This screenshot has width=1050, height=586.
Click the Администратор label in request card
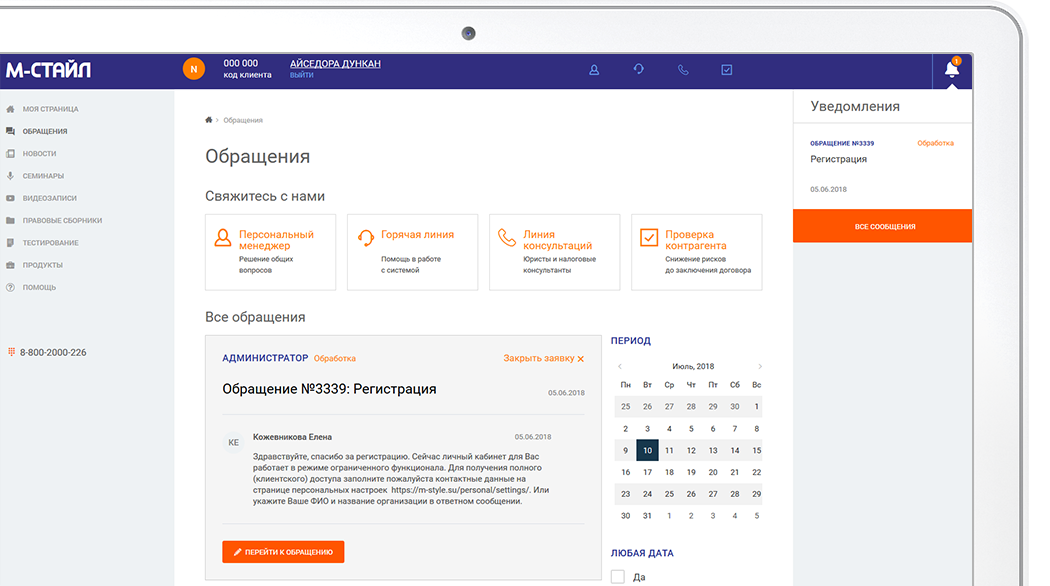click(265, 358)
